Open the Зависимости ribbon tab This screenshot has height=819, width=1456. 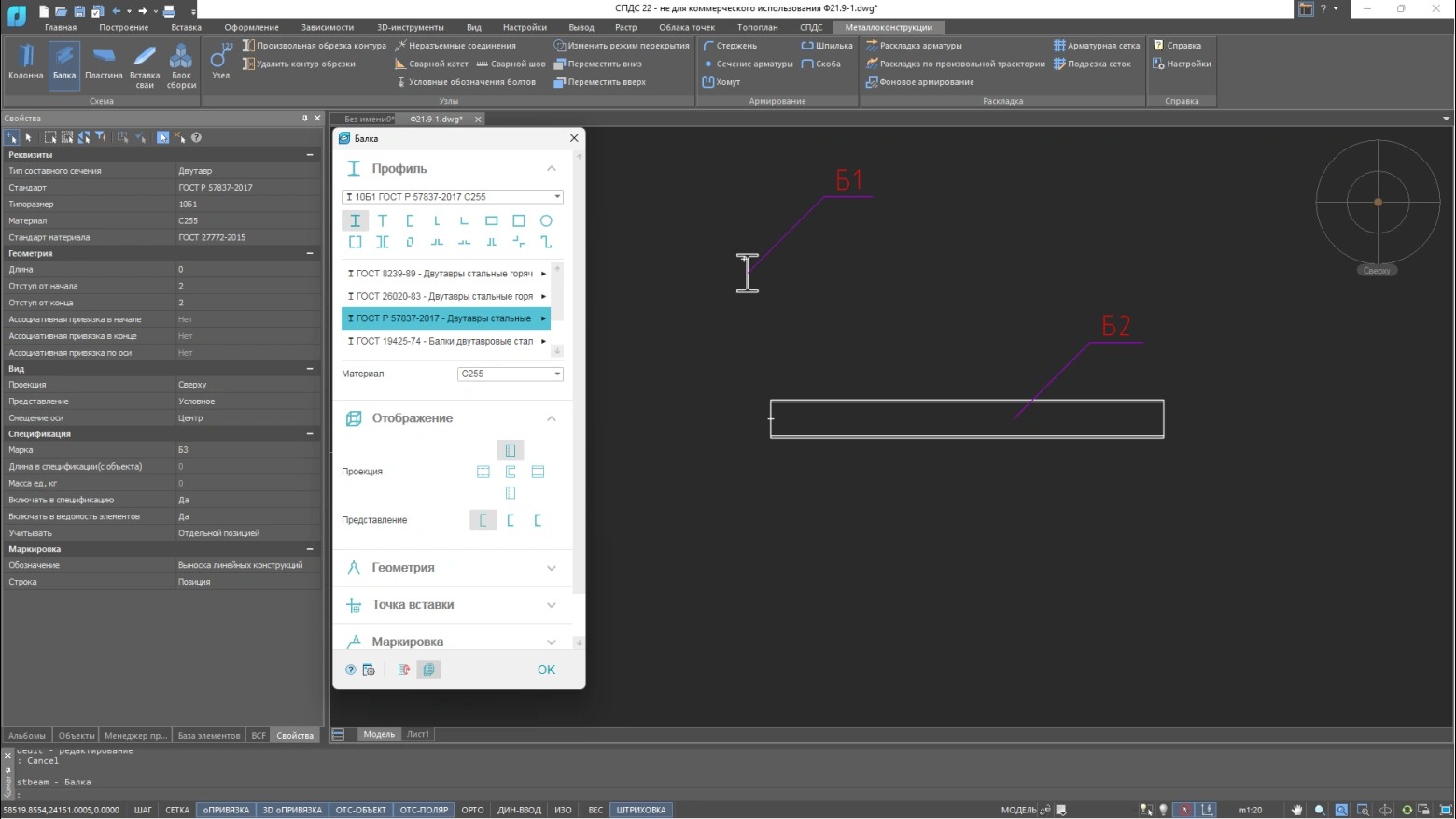pos(327,27)
